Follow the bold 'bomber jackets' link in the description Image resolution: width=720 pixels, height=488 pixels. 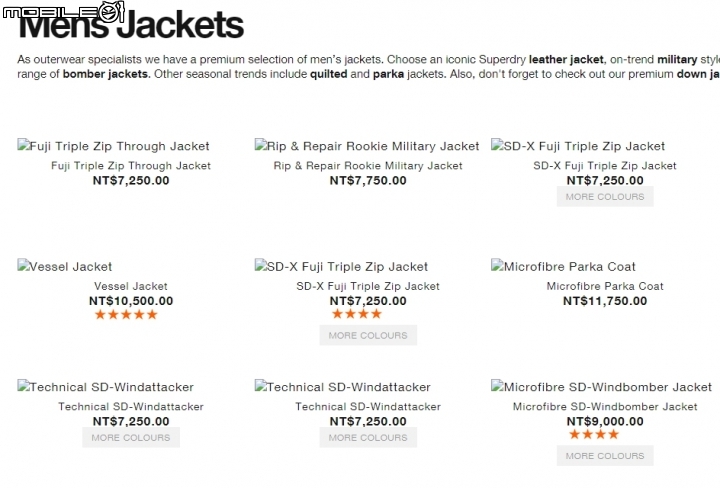[x=107, y=74]
